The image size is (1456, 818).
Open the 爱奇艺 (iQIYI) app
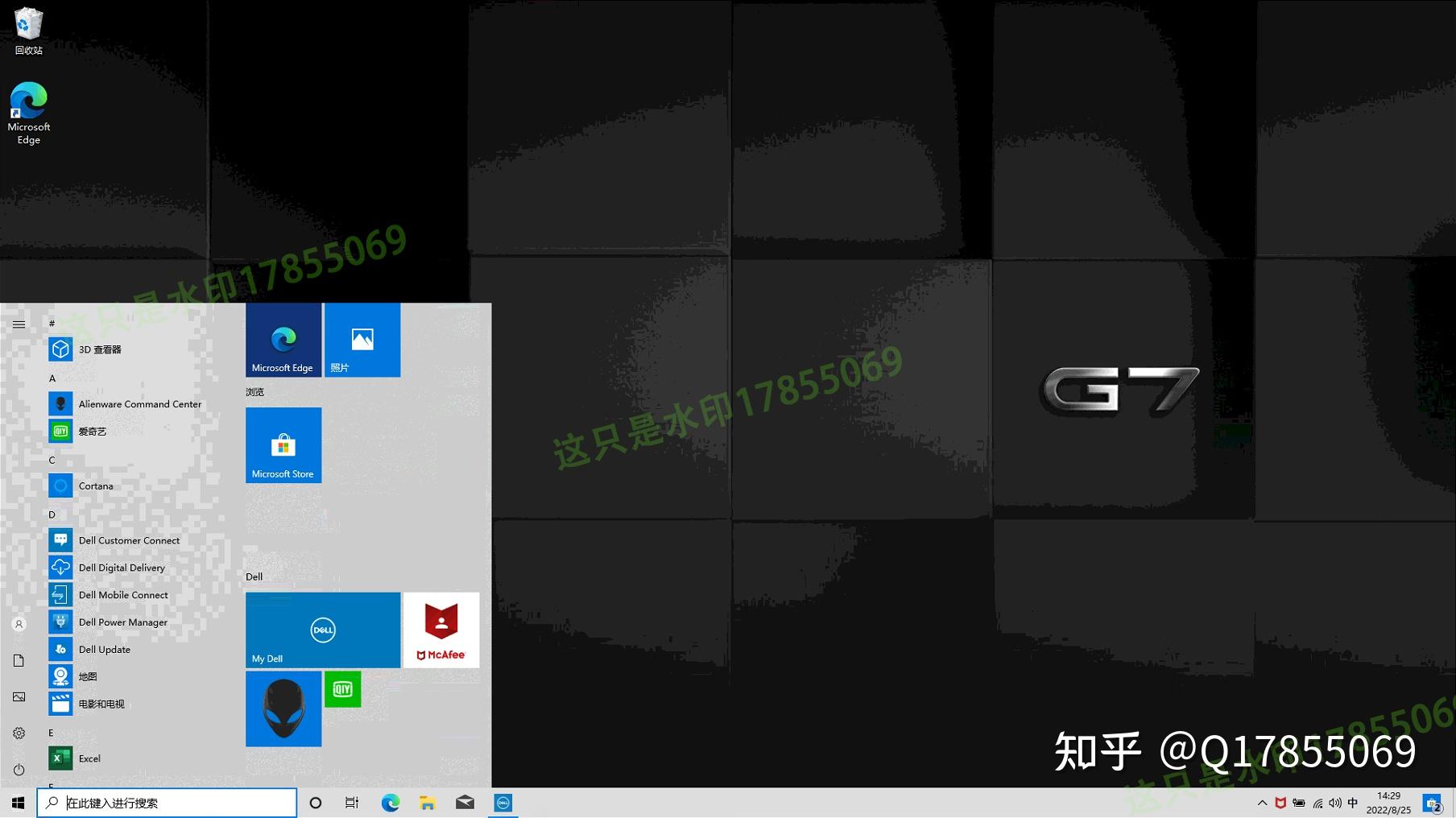(x=93, y=431)
